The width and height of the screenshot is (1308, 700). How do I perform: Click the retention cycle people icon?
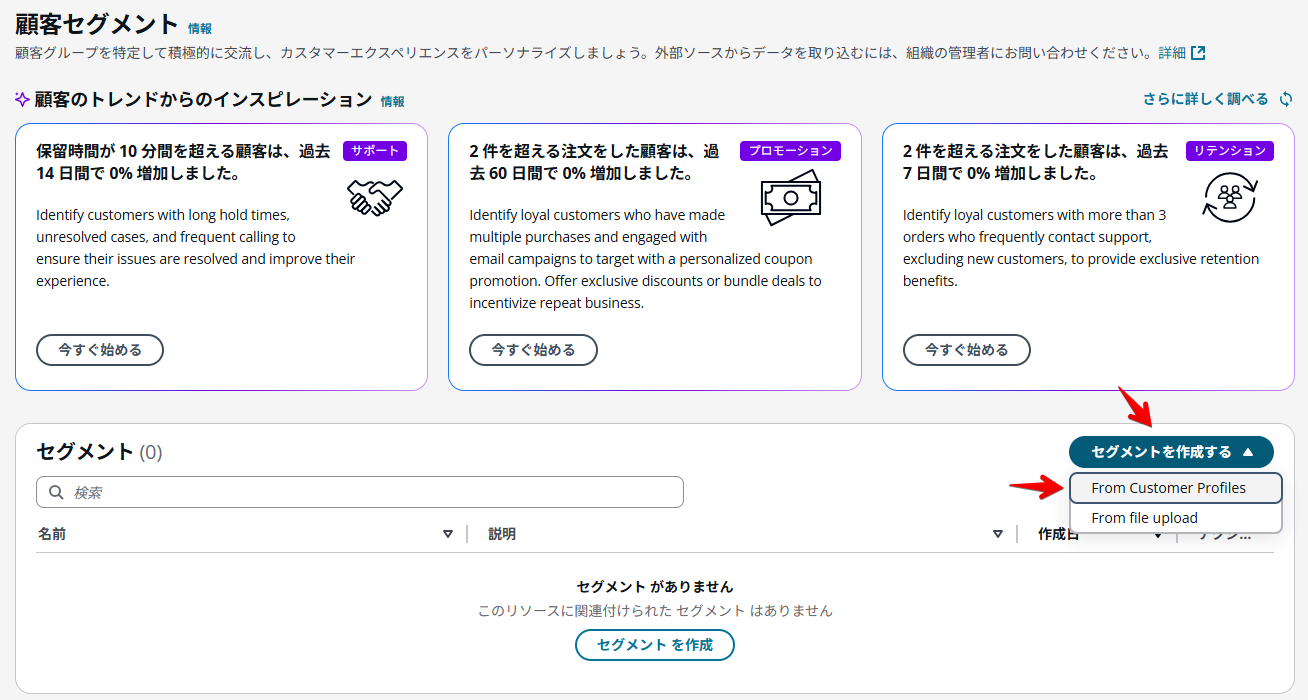pos(1228,197)
